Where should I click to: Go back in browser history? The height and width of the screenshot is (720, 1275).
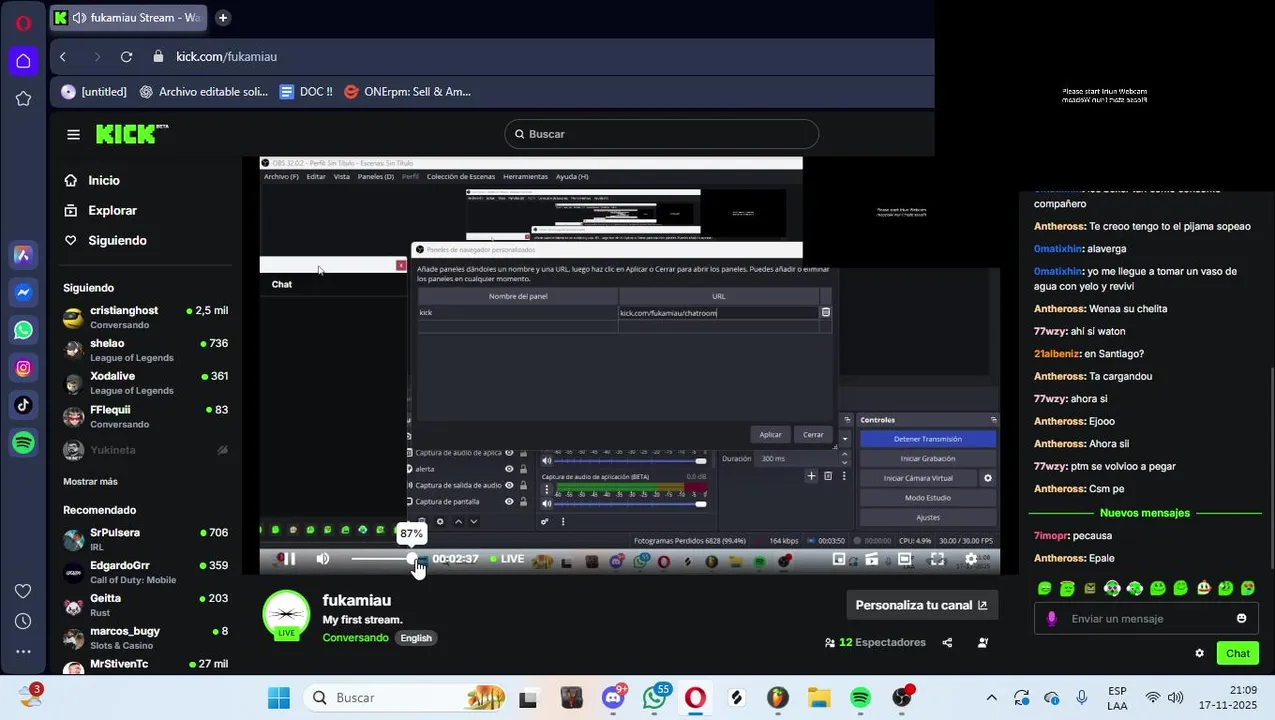(x=63, y=57)
